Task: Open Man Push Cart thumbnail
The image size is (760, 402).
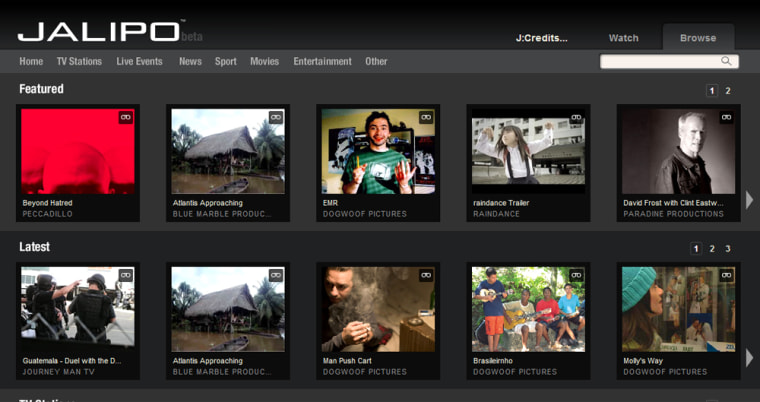Action: pyautogui.click(x=379, y=309)
